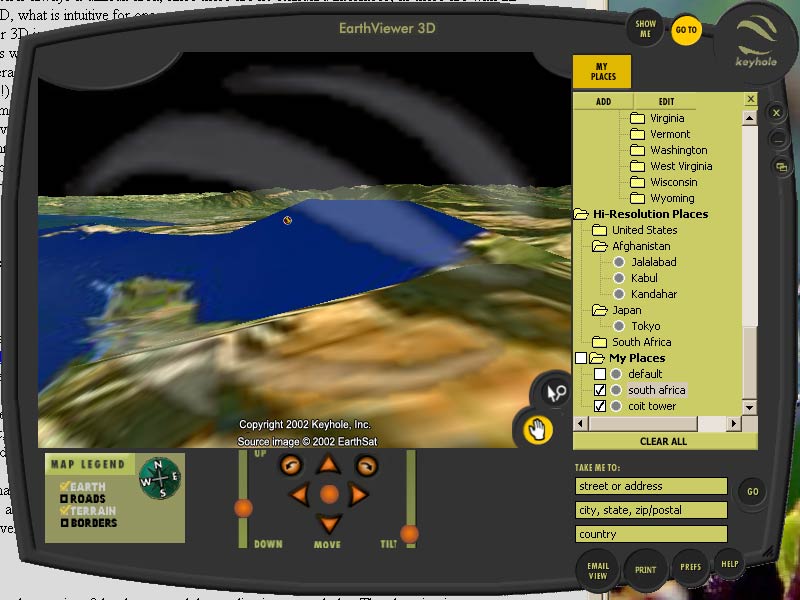This screenshot has width=800, height=600.
Task: Click the Show Me button
Action: tap(645, 29)
